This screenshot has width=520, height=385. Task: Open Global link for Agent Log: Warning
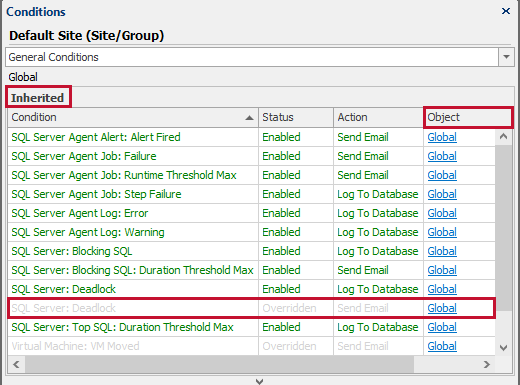[442, 232]
